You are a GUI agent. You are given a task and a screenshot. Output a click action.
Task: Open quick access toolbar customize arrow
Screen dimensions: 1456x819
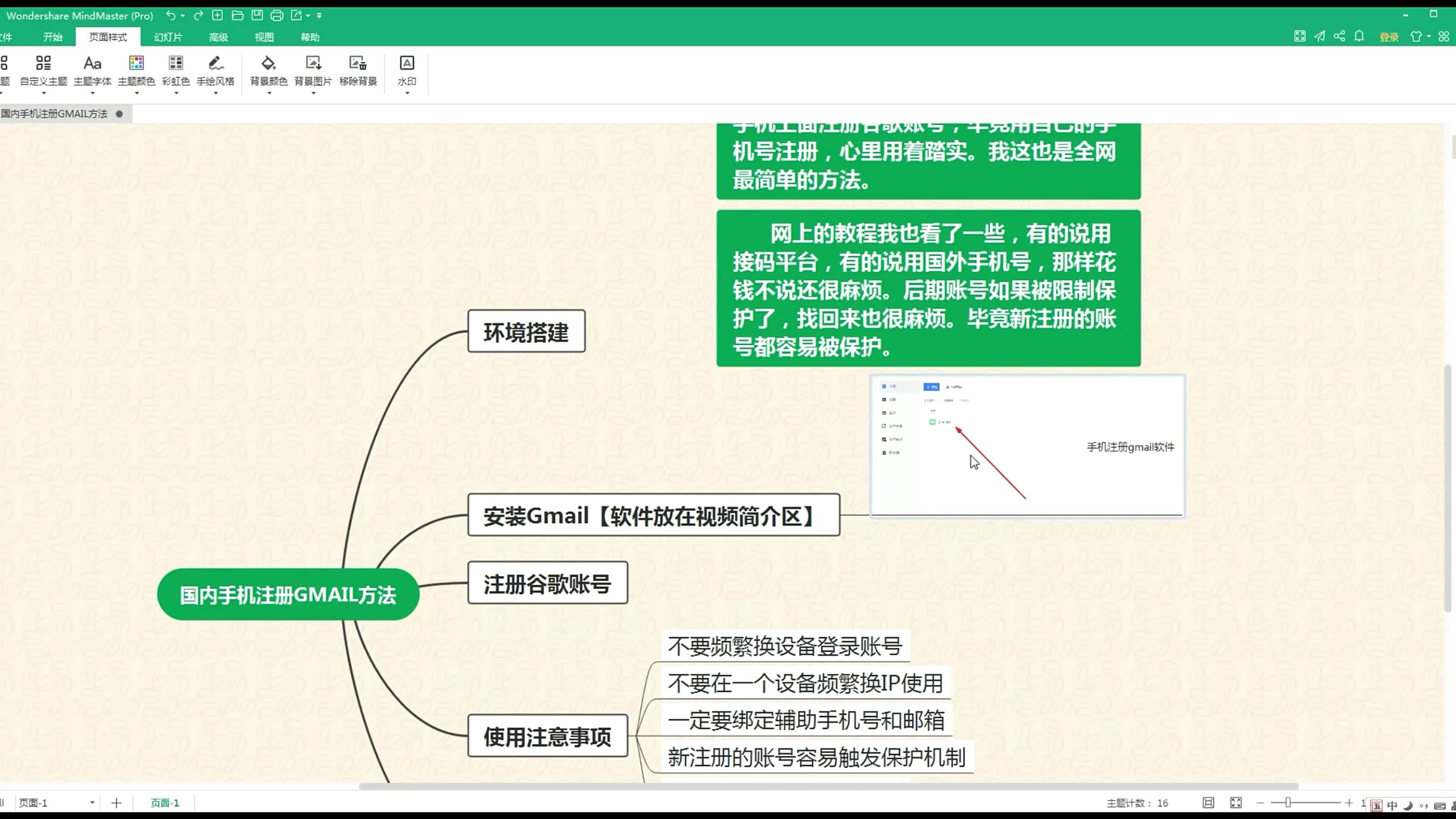[319, 16]
